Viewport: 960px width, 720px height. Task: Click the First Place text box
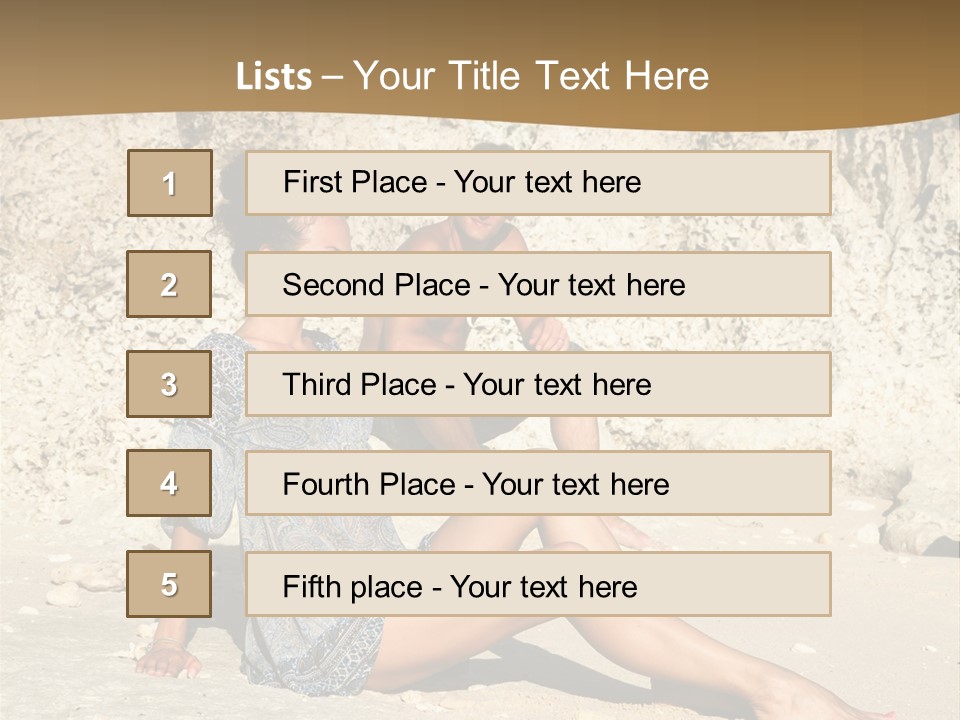[x=538, y=183]
